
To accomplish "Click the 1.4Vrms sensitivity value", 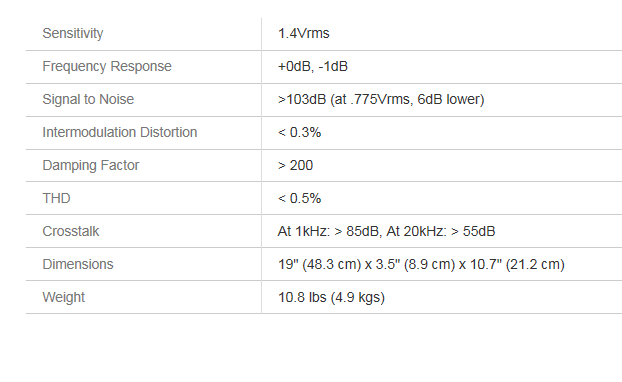I will click(x=303, y=33).
